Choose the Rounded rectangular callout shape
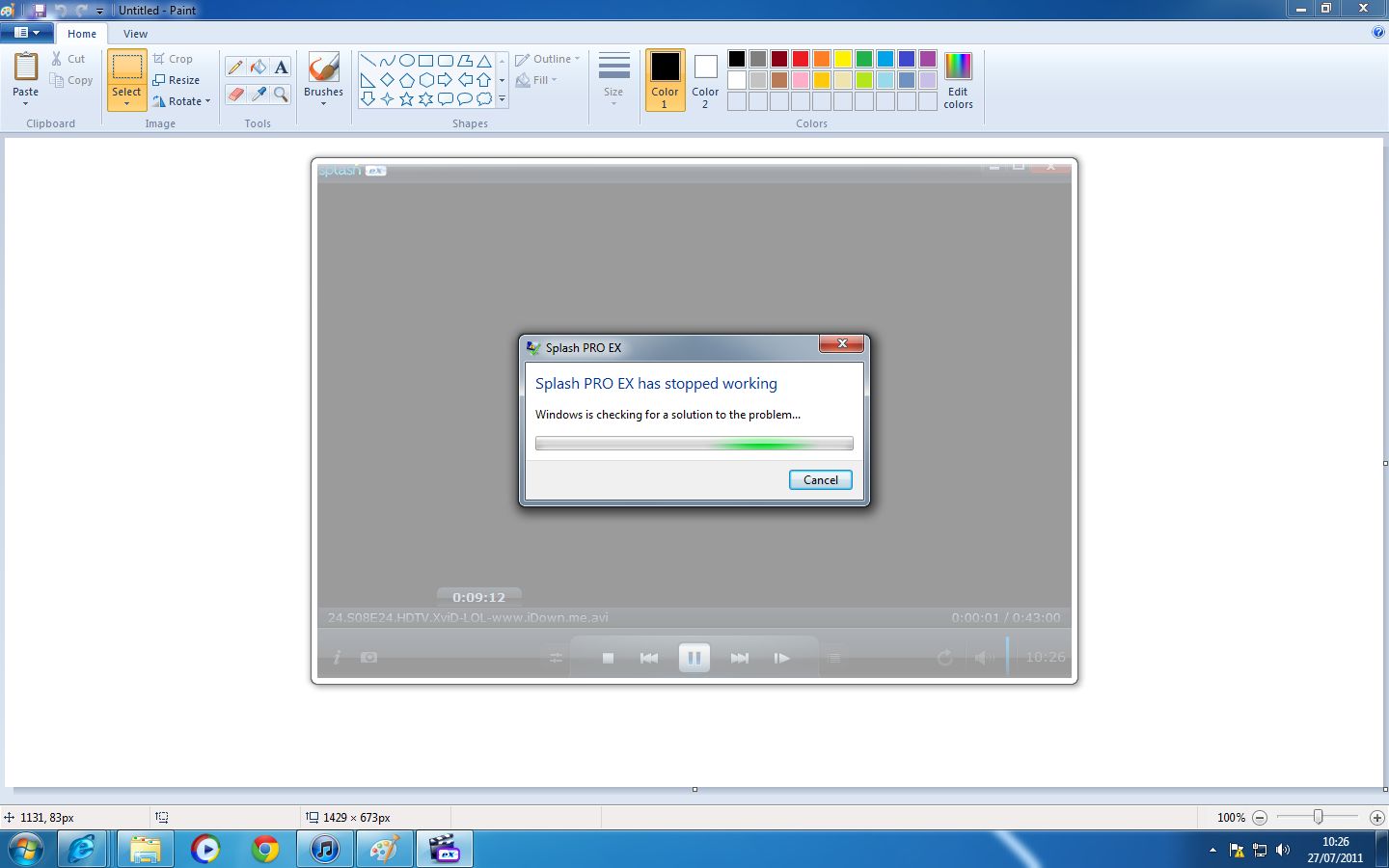The image size is (1389, 868). coord(446,98)
